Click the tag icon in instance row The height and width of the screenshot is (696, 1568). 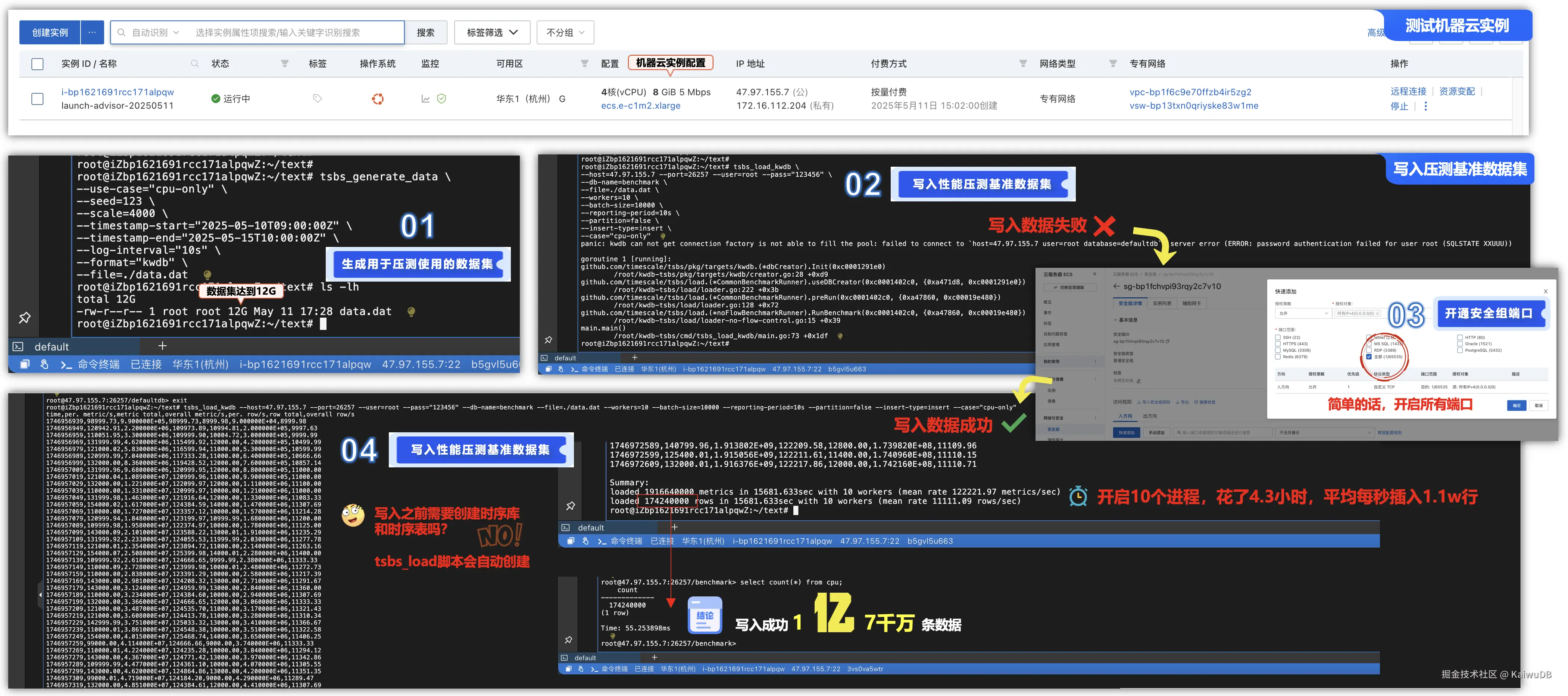[317, 98]
